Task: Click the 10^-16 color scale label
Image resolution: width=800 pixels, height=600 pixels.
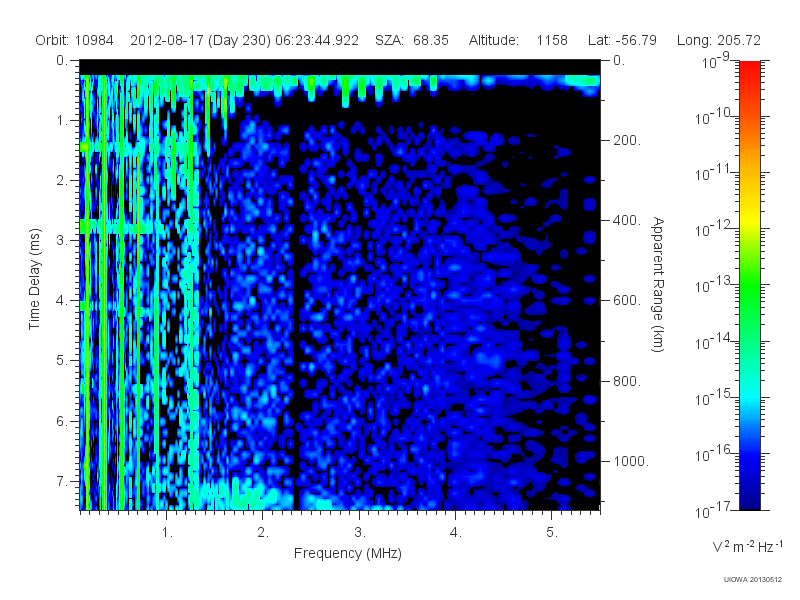Action: click(714, 455)
